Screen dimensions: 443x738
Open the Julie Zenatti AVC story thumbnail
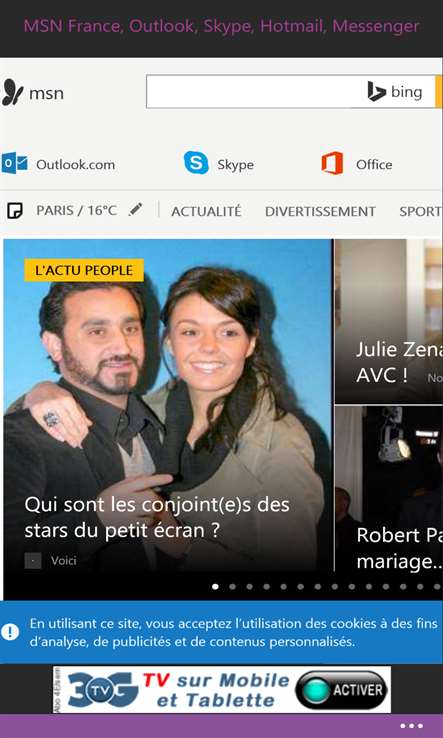tap(389, 321)
